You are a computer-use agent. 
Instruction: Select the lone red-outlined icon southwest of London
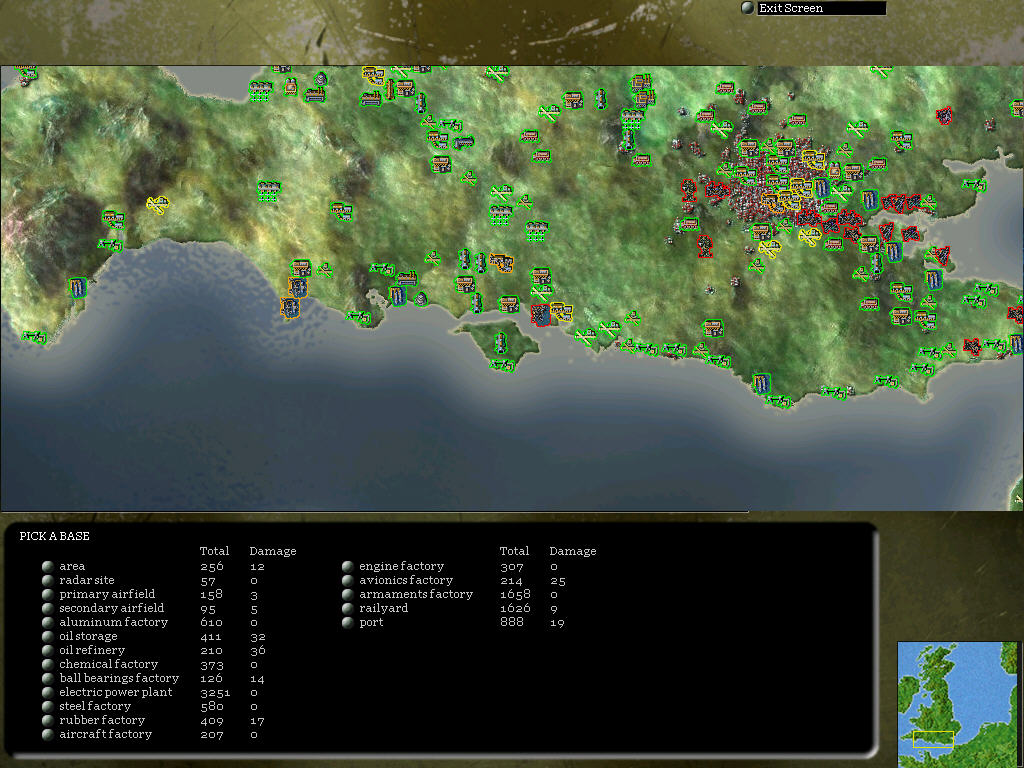[x=705, y=246]
